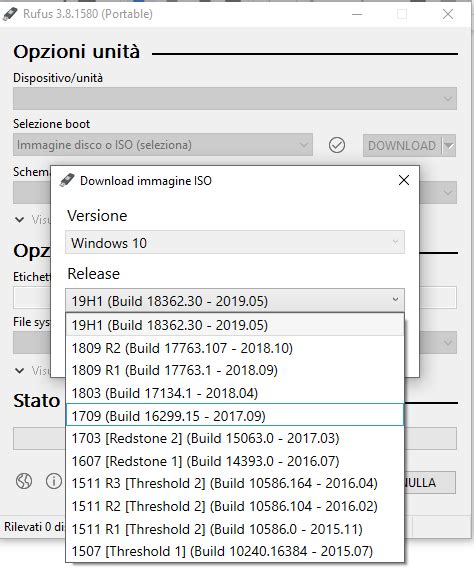This screenshot has height=578, width=474.
Task: Close the Download immagine ISO dialog
Action: (x=404, y=180)
